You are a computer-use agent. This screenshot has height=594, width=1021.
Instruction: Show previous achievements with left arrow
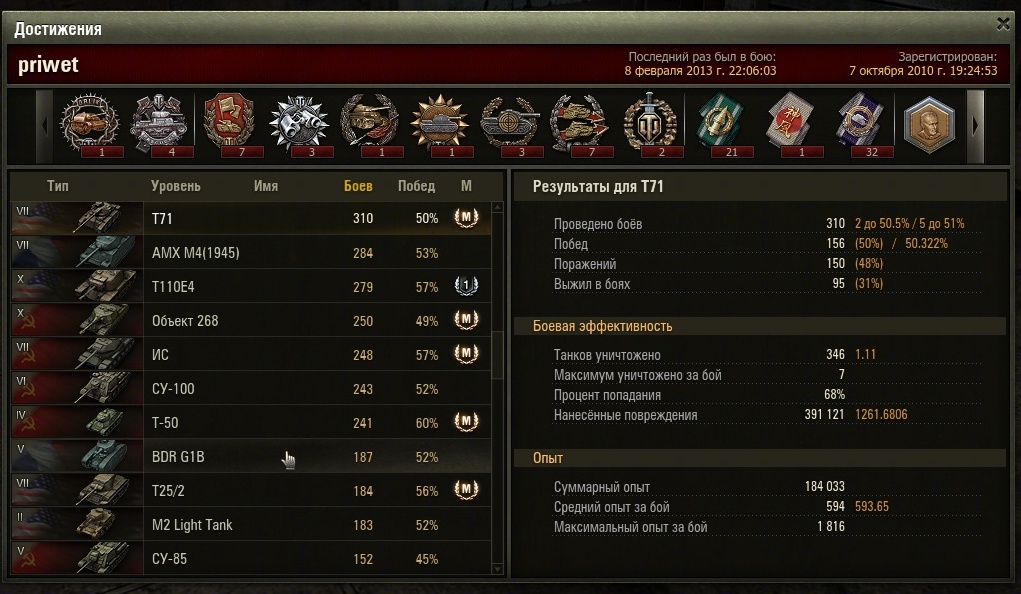[x=44, y=126]
